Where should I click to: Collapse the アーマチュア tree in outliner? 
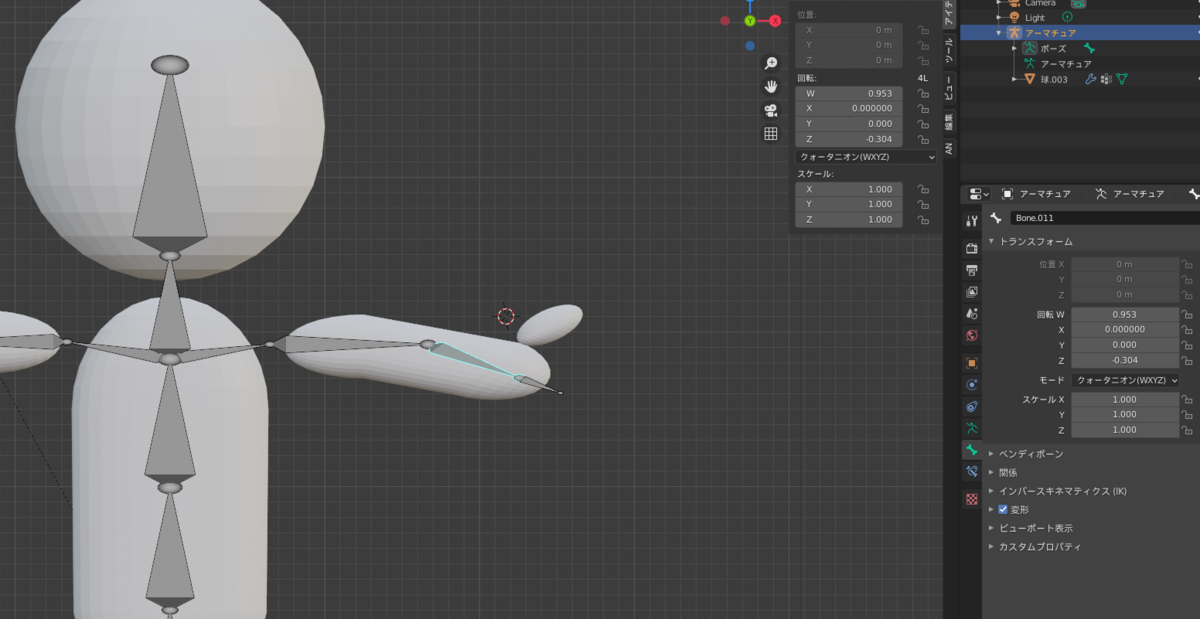point(999,33)
